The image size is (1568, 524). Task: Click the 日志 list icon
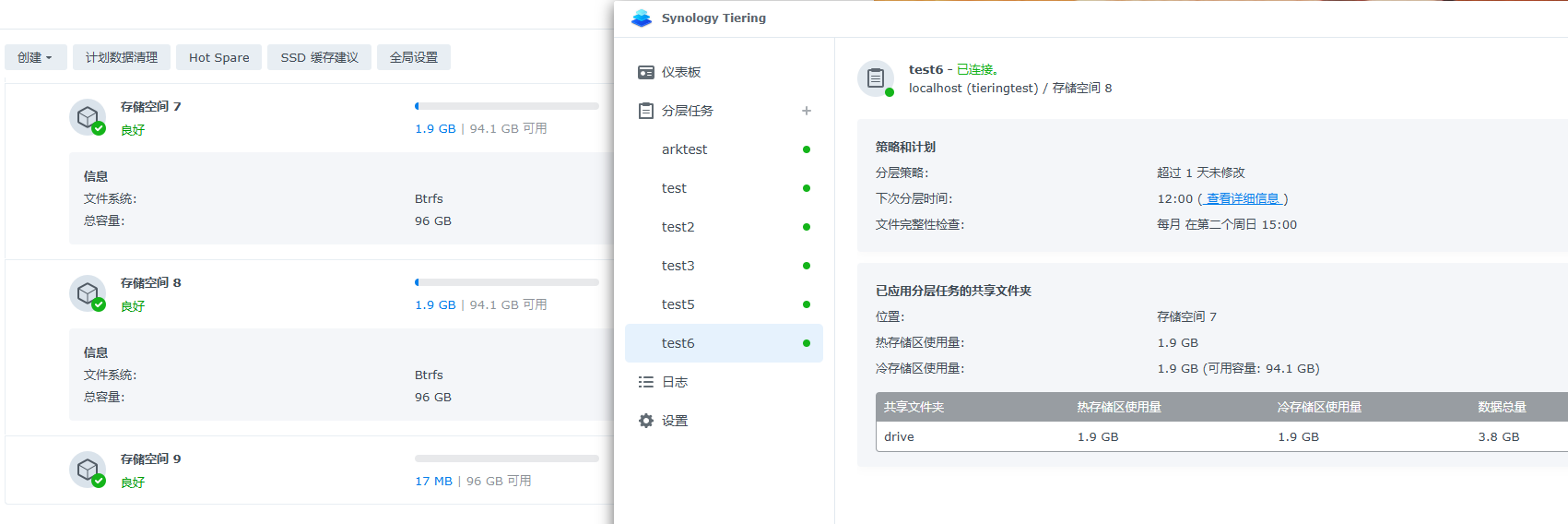[646, 382]
